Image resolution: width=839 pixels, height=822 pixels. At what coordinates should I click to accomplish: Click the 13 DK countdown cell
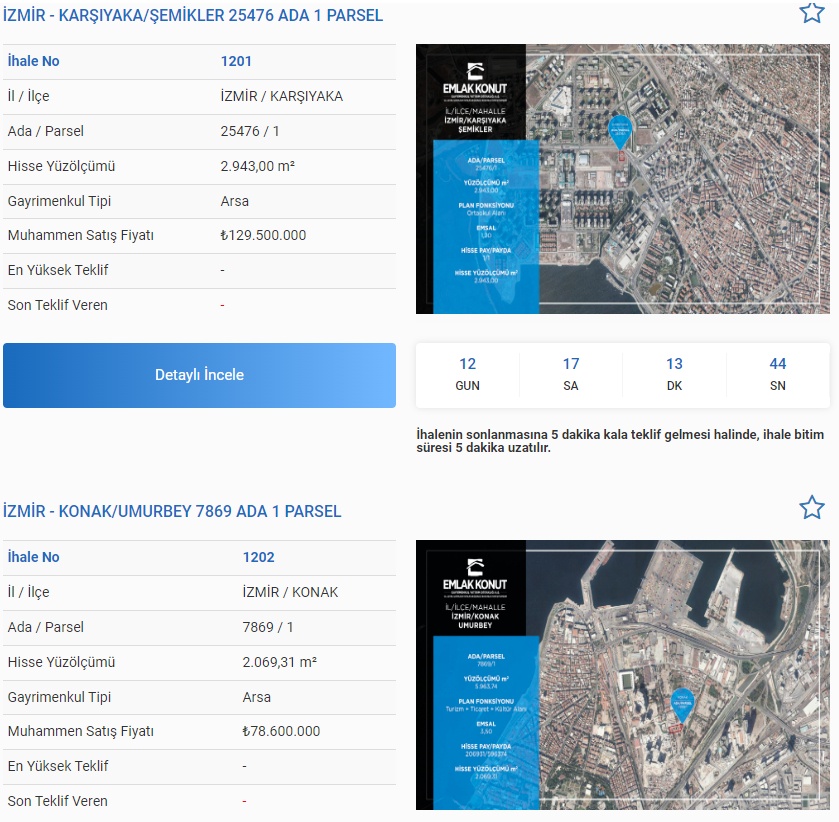tap(674, 375)
